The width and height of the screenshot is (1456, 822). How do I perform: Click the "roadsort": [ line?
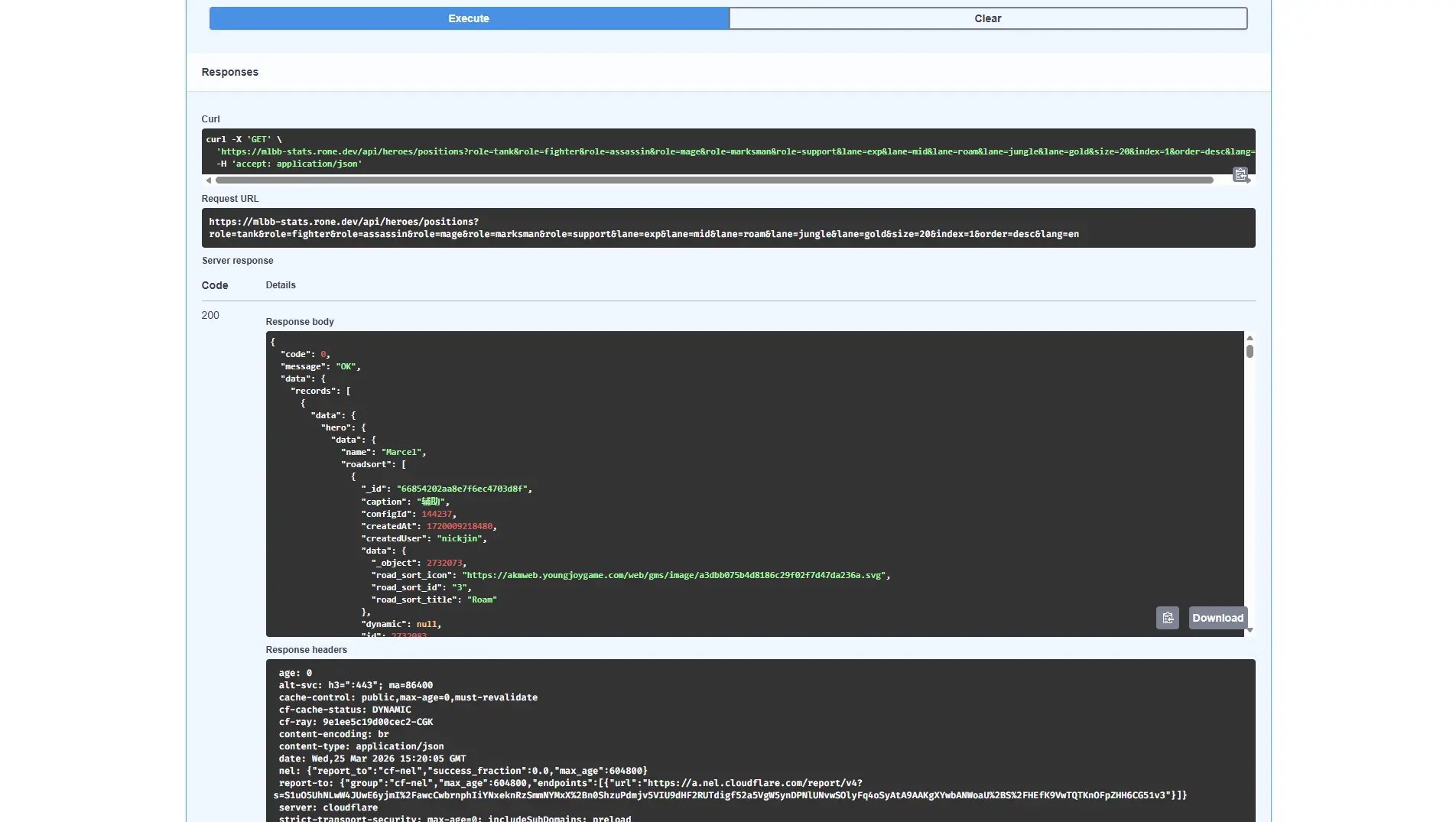tap(373, 464)
